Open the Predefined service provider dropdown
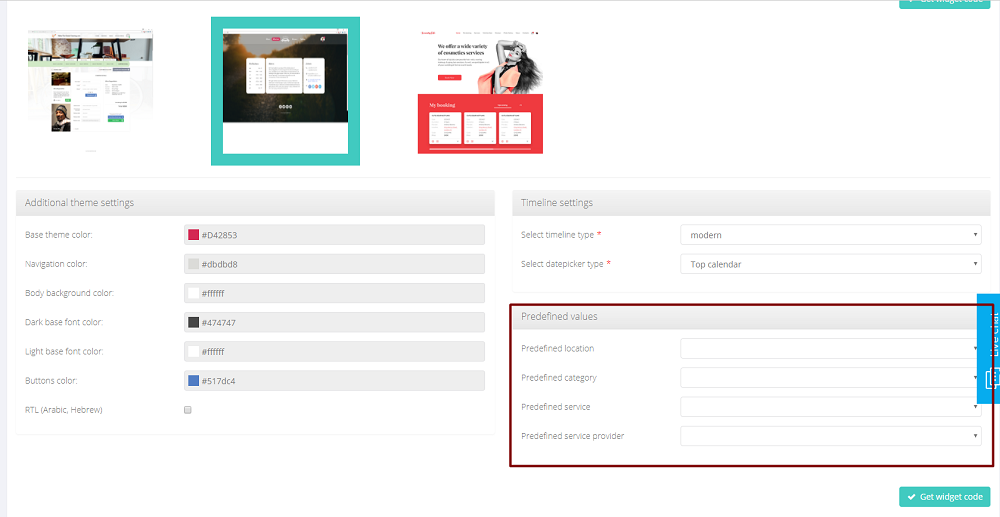This screenshot has width=1000, height=517. click(830, 436)
